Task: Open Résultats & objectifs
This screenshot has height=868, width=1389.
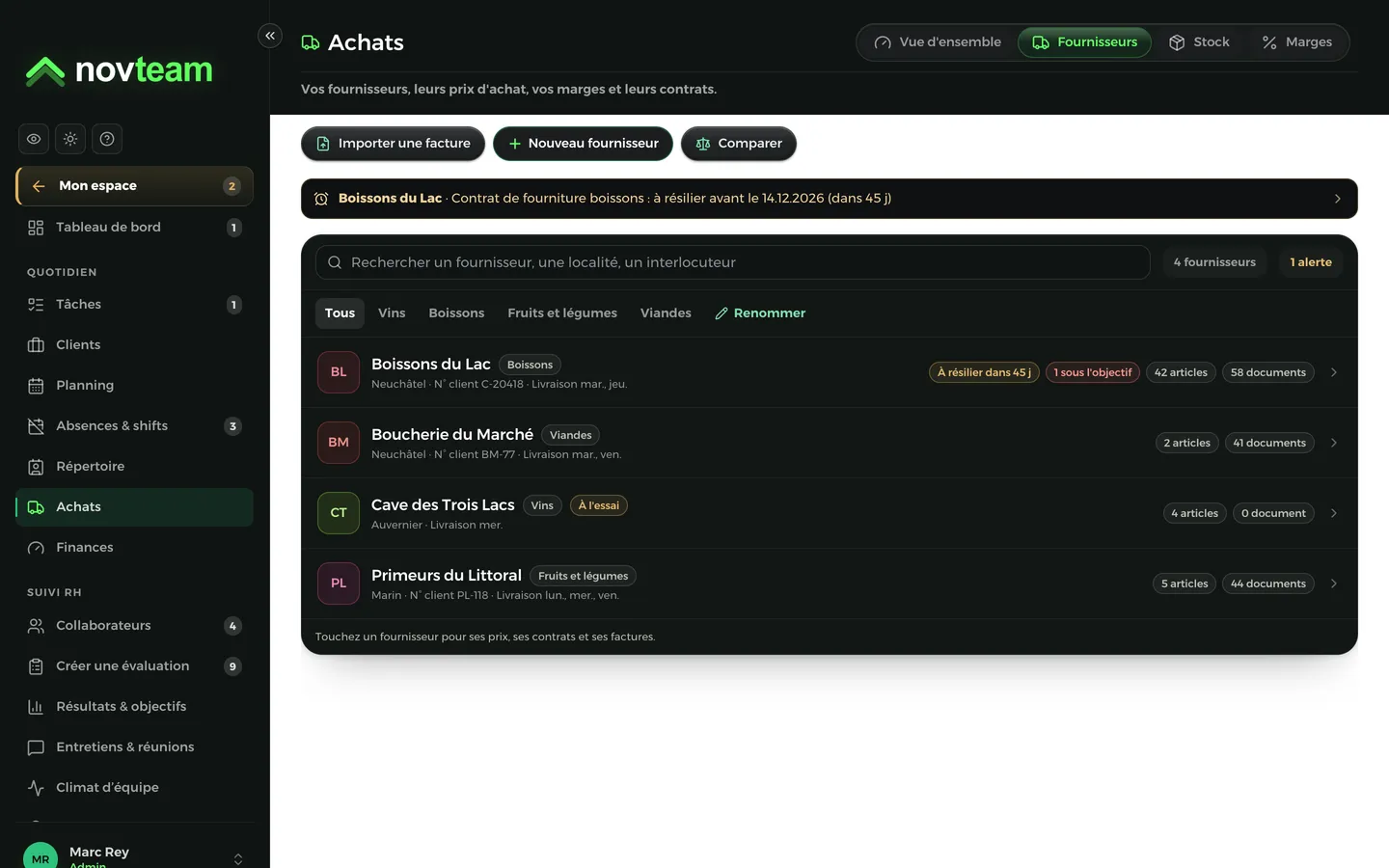Action: [135, 707]
